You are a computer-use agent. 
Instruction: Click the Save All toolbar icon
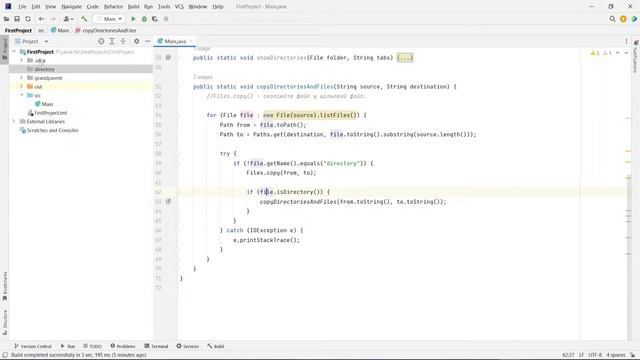(17, 19)
